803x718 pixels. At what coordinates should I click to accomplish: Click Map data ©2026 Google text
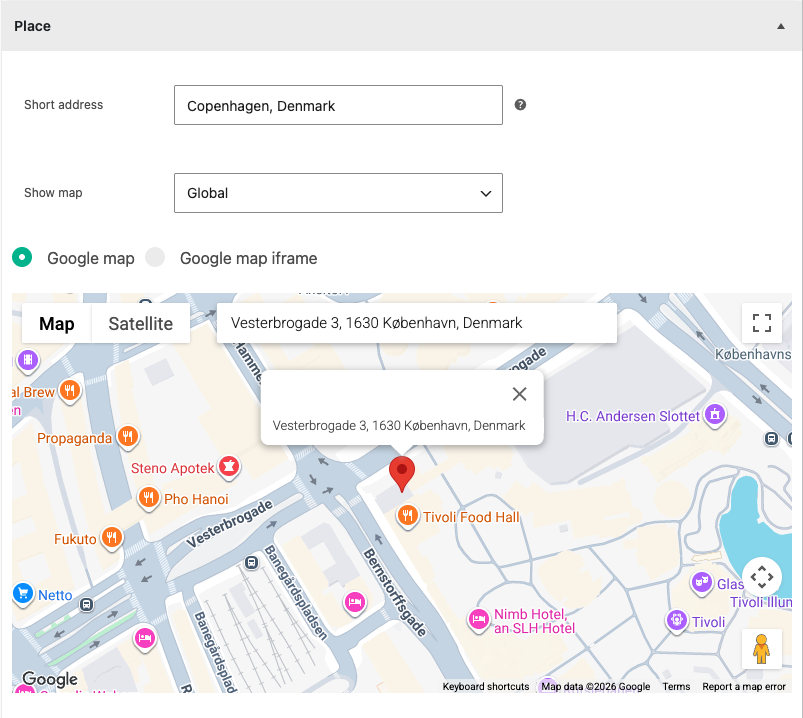[x=596, y=686]
